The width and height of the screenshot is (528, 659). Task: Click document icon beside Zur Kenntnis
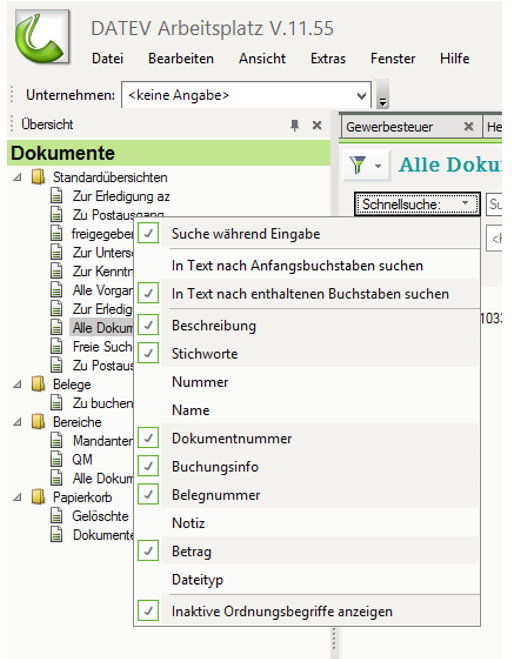[56, 271]
